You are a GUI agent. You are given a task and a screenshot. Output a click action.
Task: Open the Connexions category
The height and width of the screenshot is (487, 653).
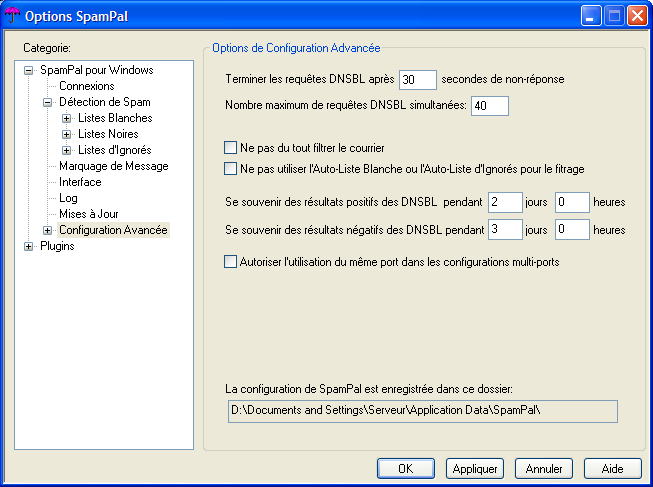point(87,86)
